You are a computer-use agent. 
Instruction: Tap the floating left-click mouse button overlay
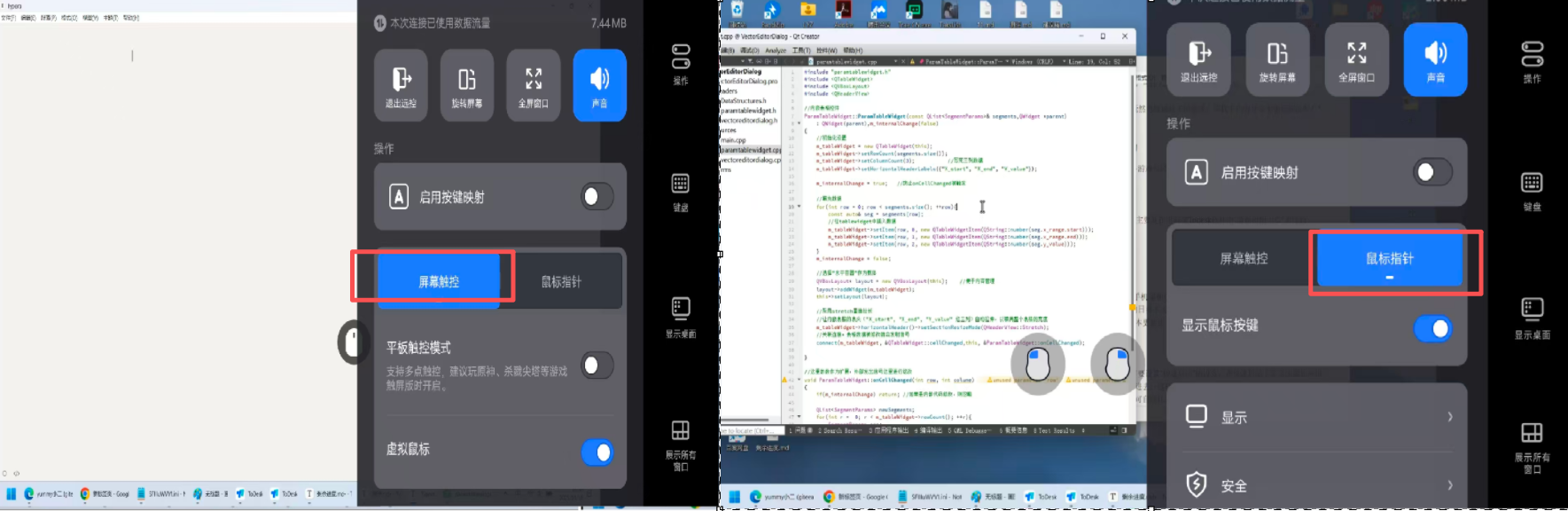click(1037, 364)
